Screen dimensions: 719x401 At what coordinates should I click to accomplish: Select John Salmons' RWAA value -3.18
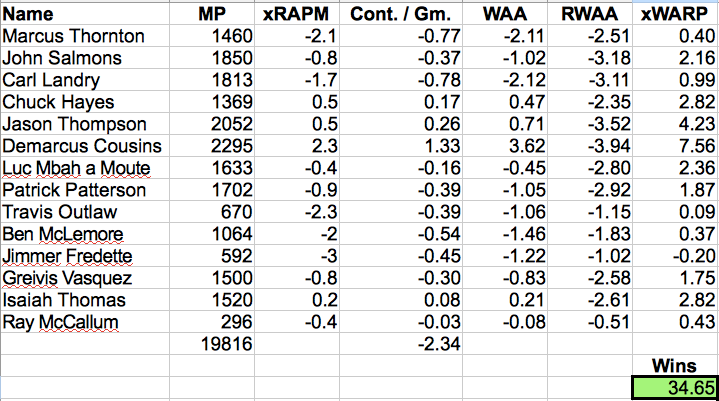click(x=590, y=58)
